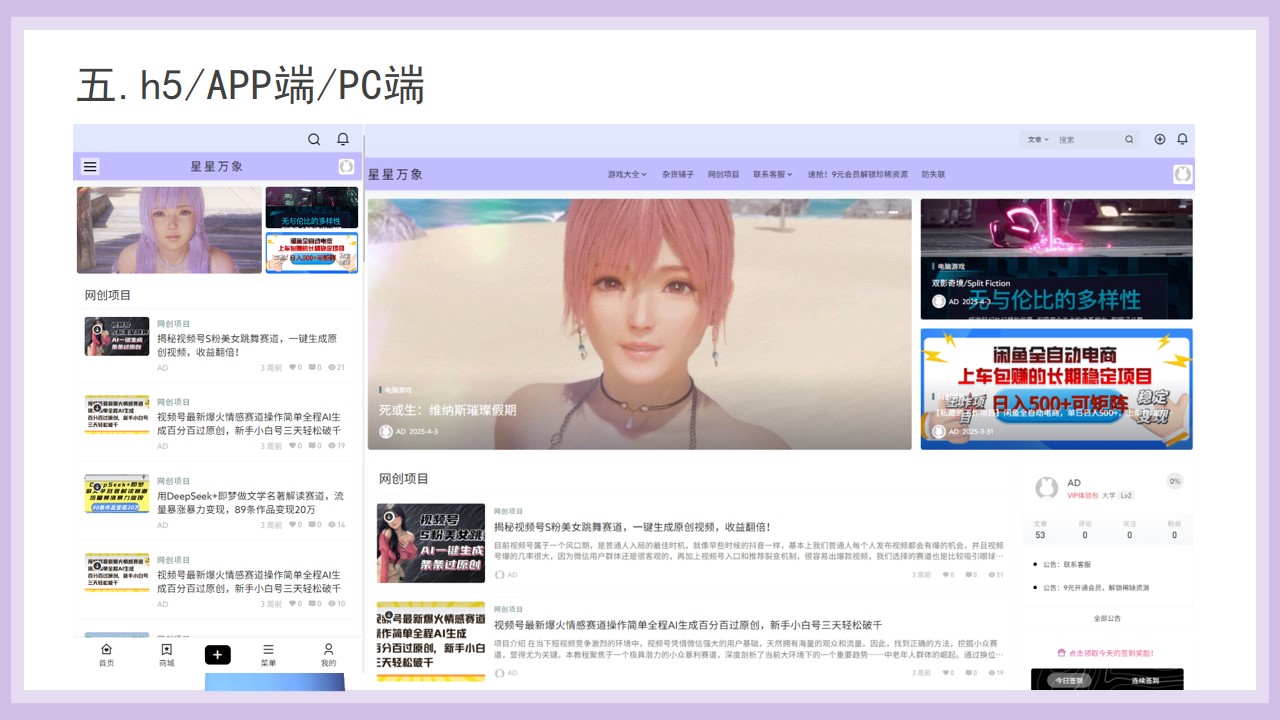Open announcement 公告：9元开通会员
This screenshot has height=720, width=1280.
1095,587
